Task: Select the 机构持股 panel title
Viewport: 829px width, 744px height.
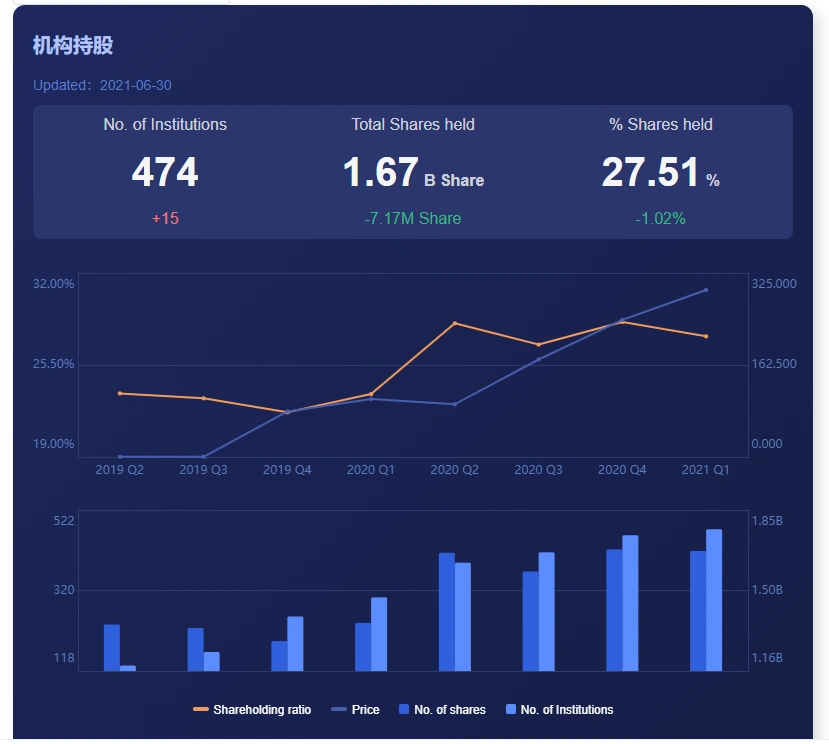Action: (x=73, y=45)
